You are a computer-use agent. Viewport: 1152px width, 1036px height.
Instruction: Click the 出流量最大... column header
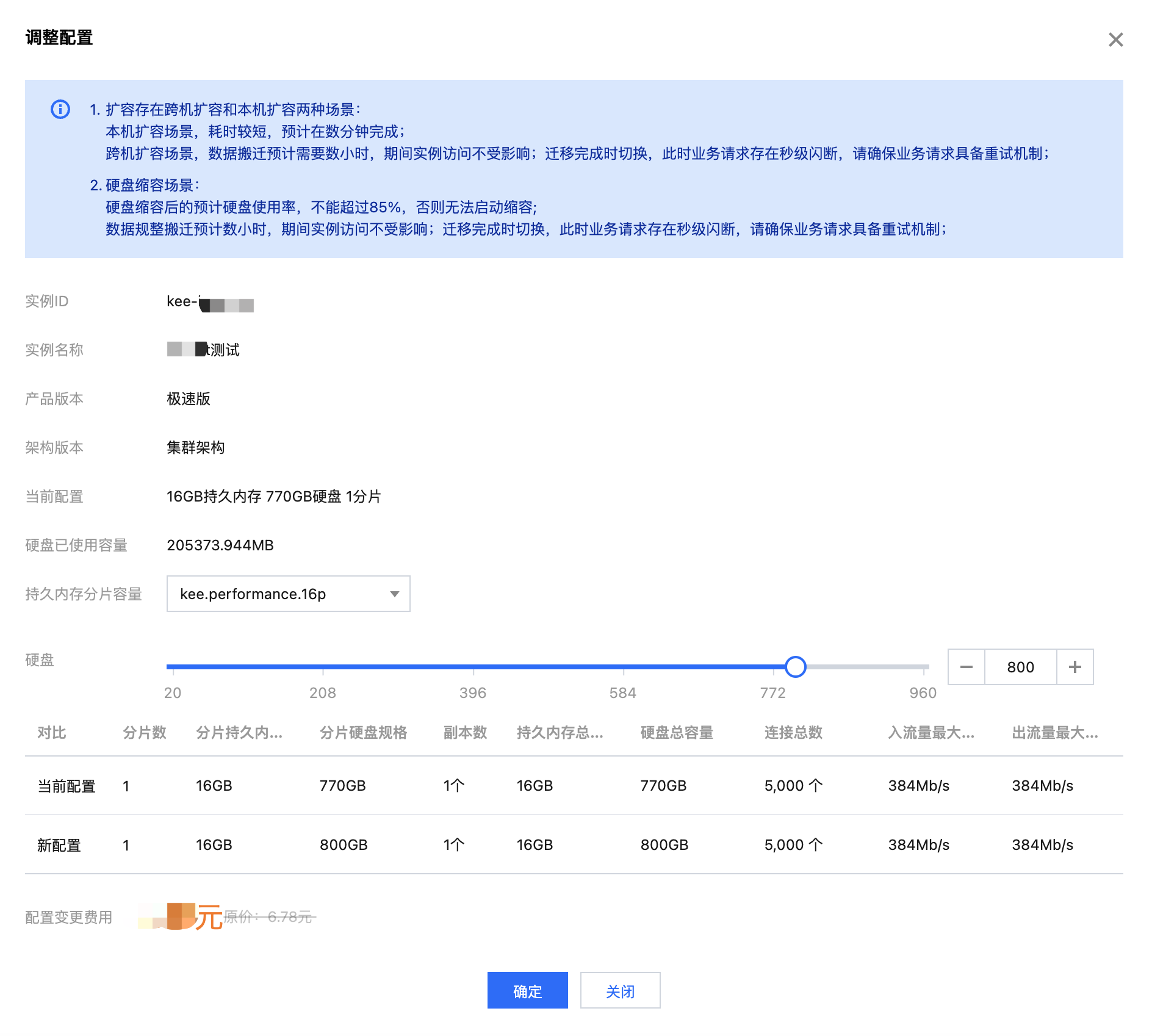click(x=1054, y=732)
